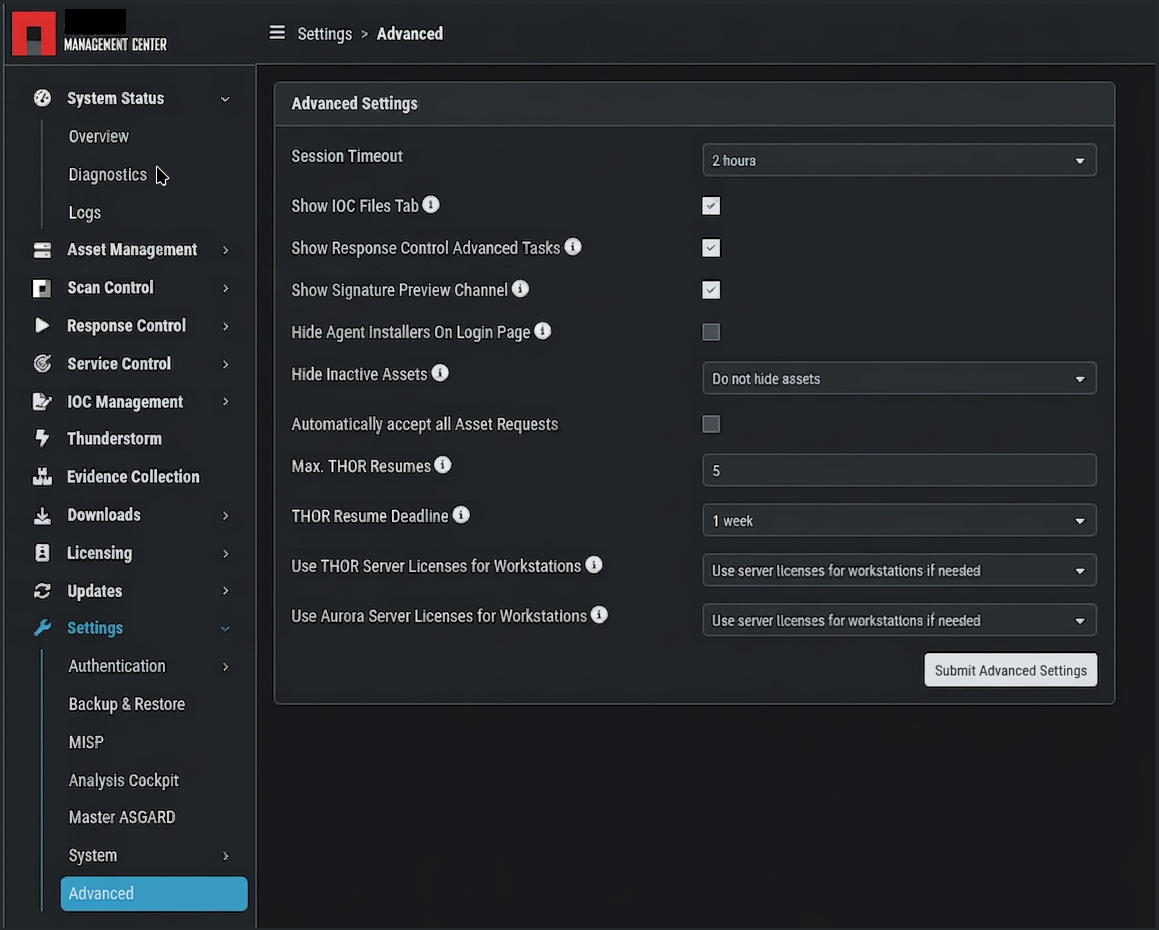
Task: Open the THOR Resume Deadline dropdown
Action: [899, 520]
